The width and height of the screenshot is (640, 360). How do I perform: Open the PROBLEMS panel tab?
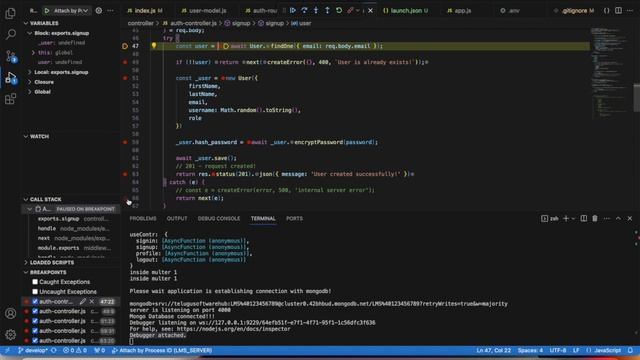[143, 218]
